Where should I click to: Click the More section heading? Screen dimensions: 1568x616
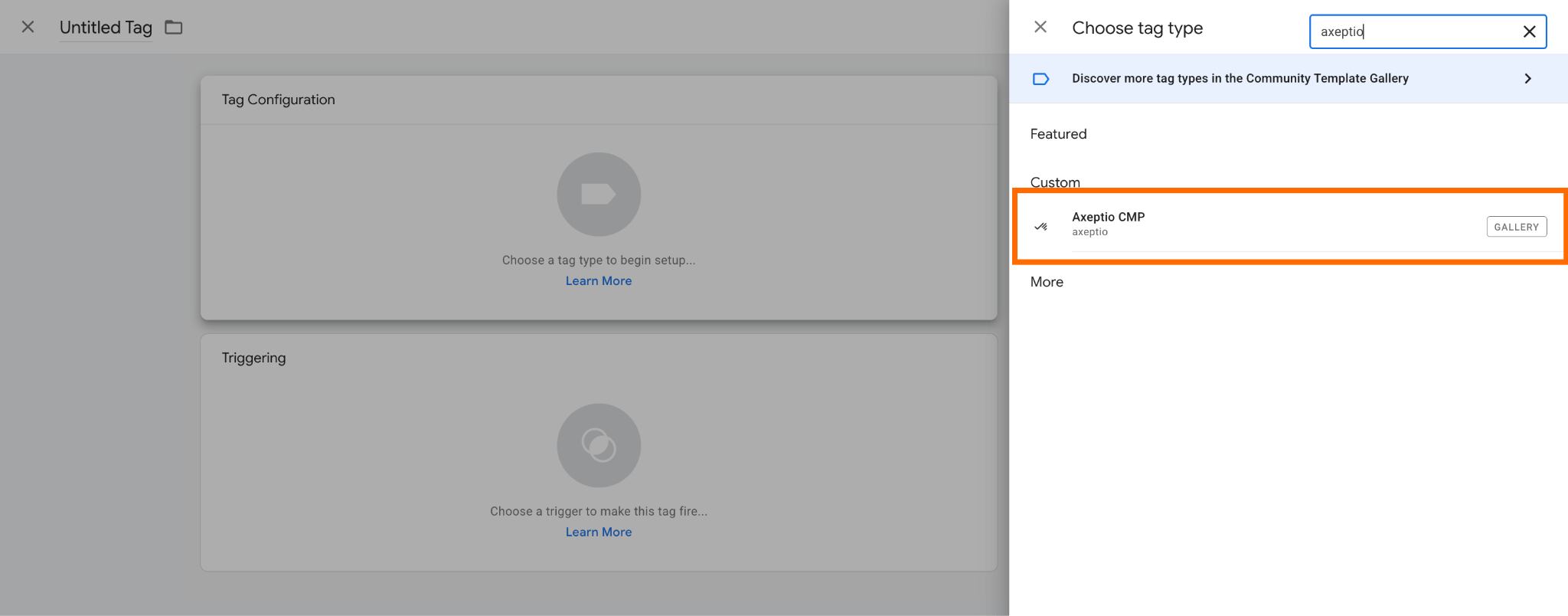click(x=1047, y=282)
